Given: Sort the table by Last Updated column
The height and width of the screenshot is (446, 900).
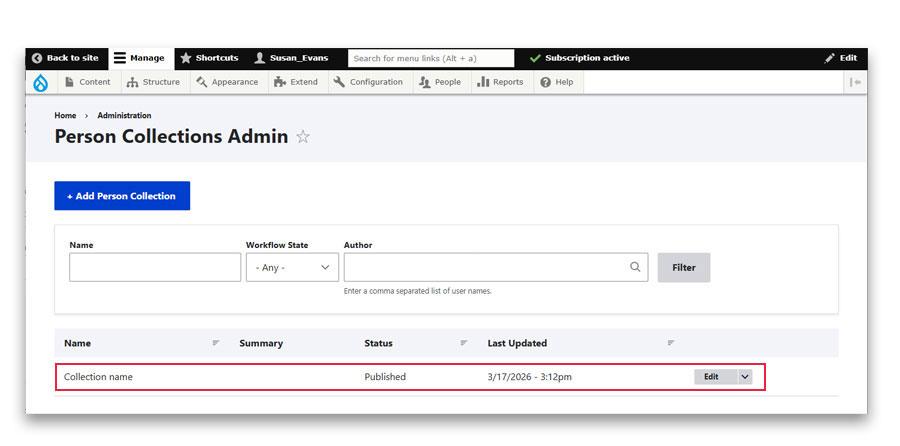Looking at the screenshot, I should point(517,343).
